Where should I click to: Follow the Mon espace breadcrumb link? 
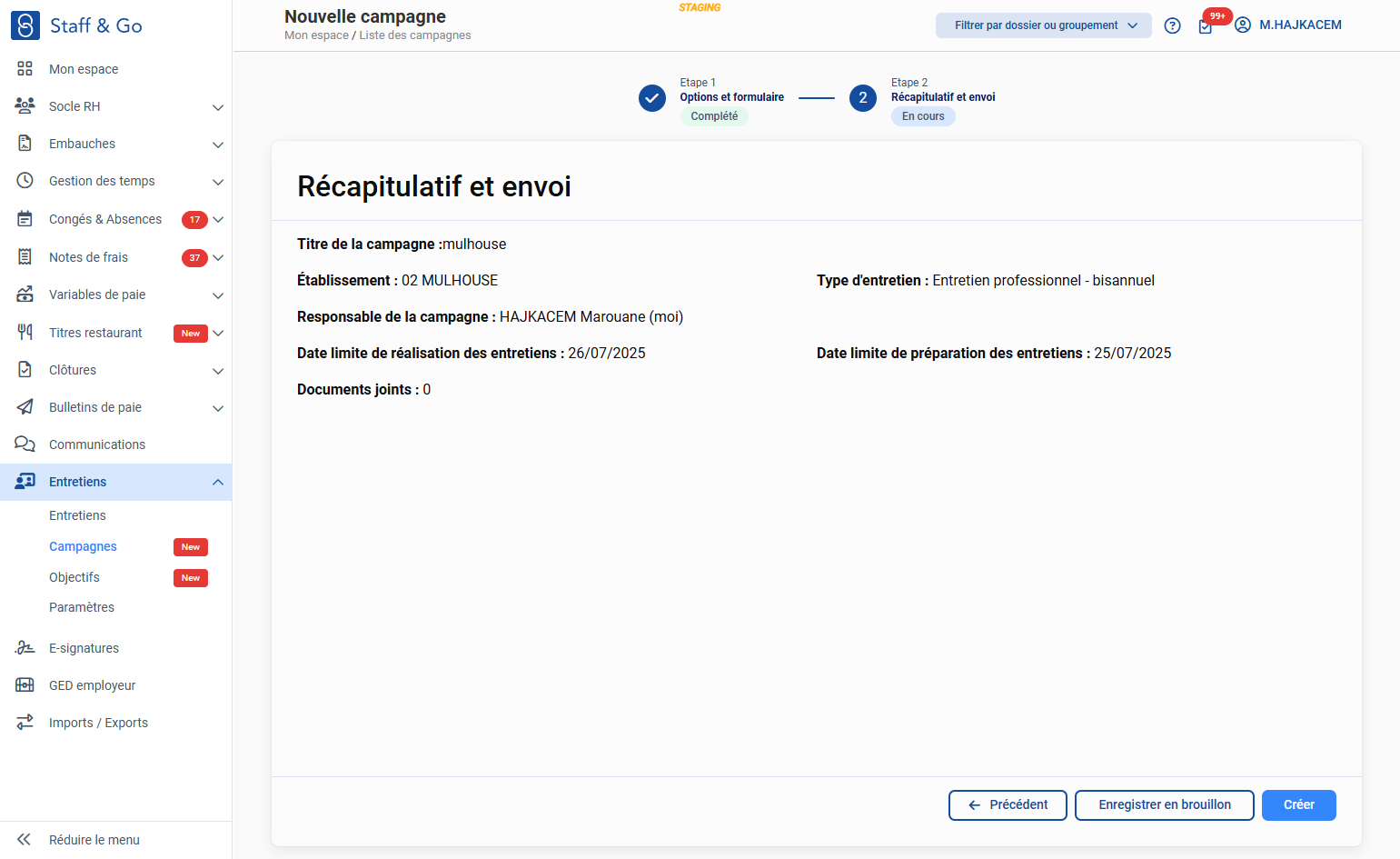pyautogui.click(x=316, y=35)
